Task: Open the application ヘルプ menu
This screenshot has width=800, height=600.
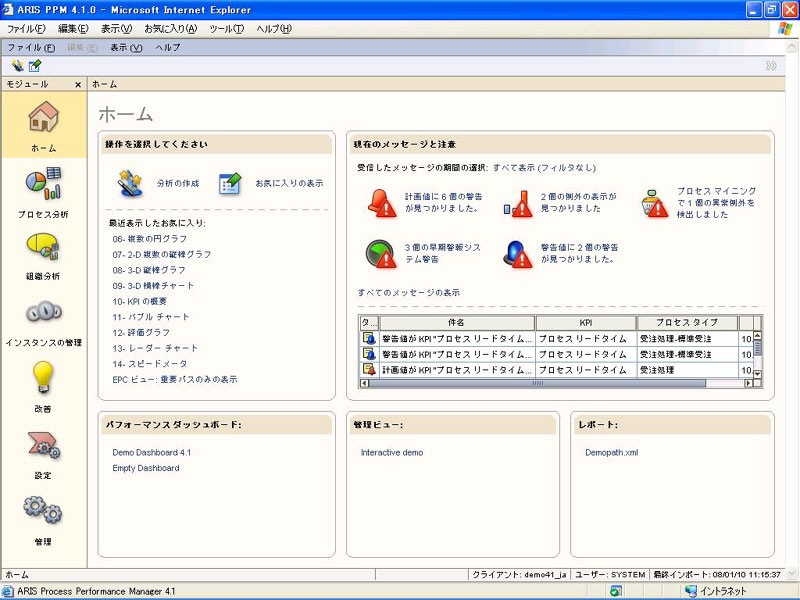Action: point(168,47)
